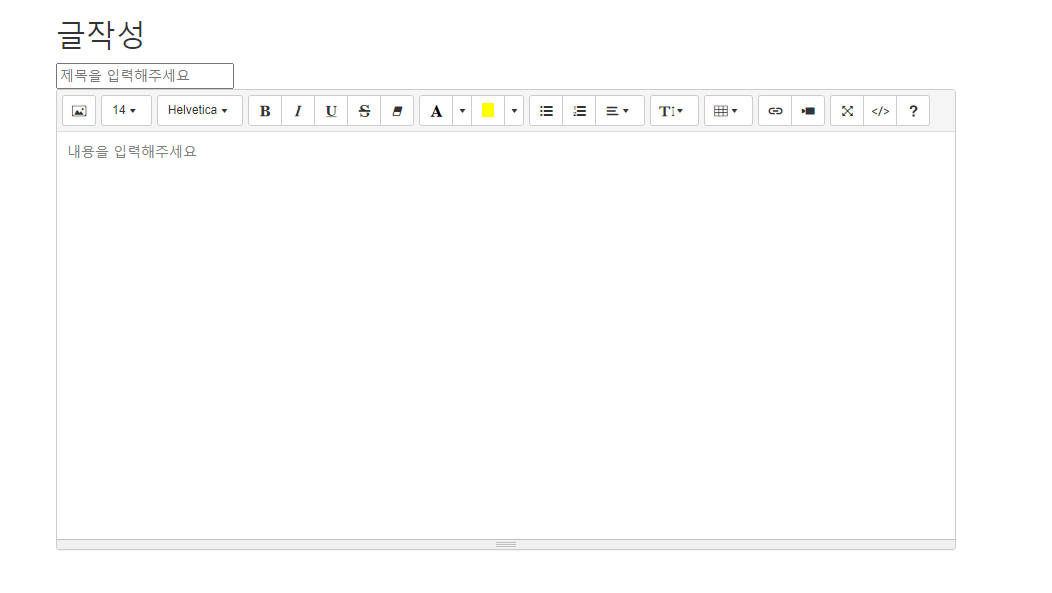Toggle fullscreen editor mode
Viewport: 1052px width, 593px height.
(x=847, y=111)
